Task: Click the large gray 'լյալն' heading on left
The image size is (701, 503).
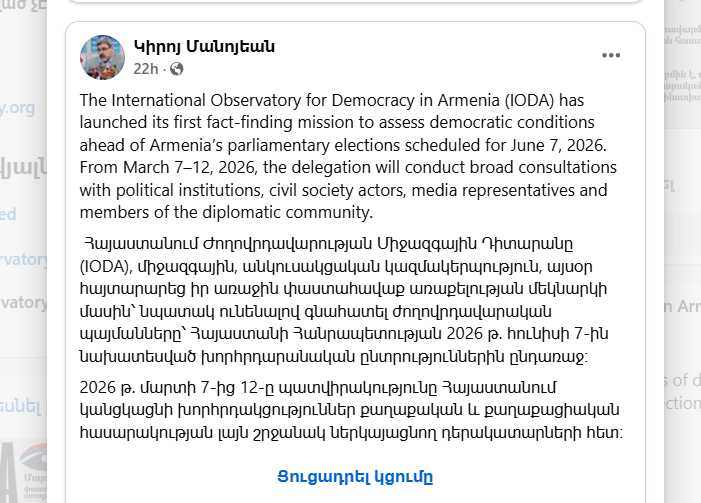Action: point(23,168)
